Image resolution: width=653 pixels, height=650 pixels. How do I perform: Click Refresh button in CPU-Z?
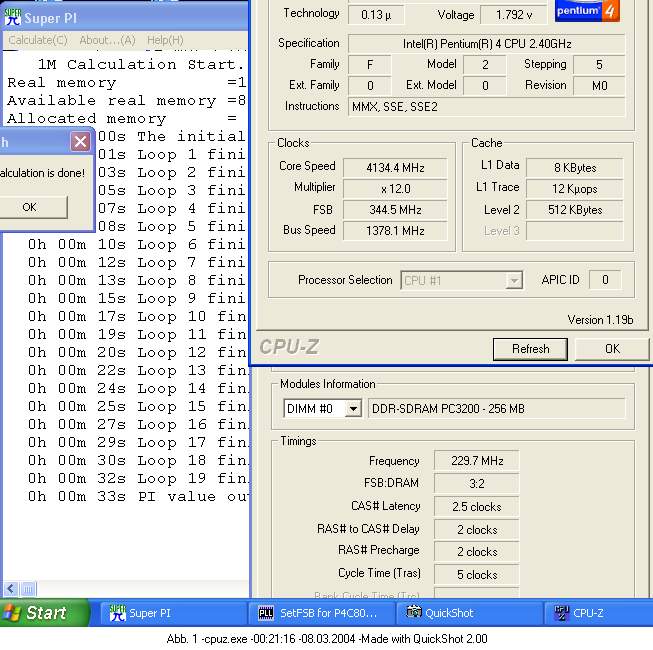(x=530, y=349)
